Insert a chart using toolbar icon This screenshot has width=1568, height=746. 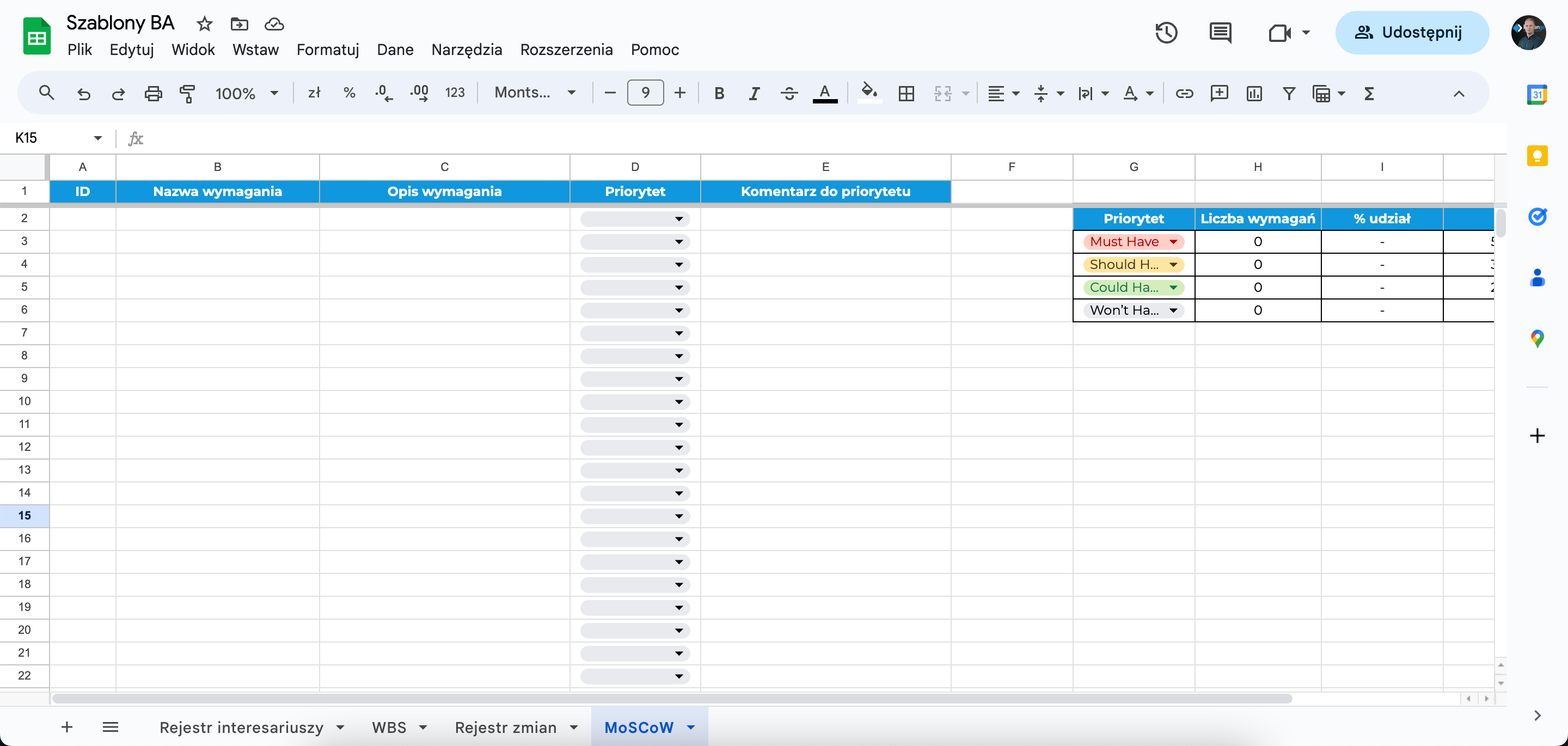coord(1254,93)
